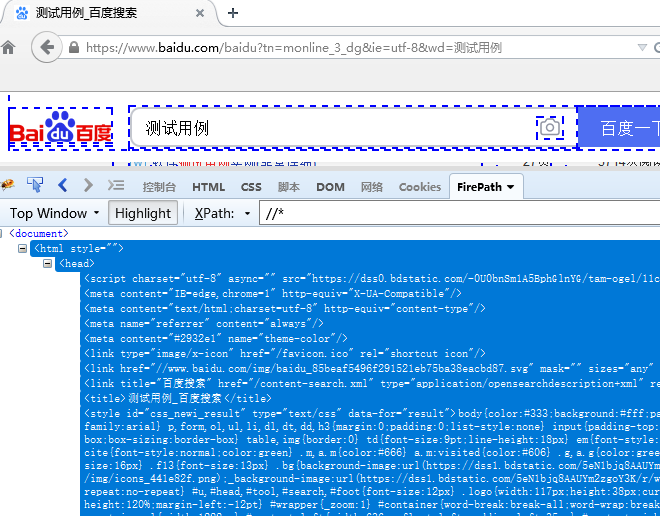660x516 pixels.
Task: Click the meta theme-color line
Action: (x=216, y=338)
